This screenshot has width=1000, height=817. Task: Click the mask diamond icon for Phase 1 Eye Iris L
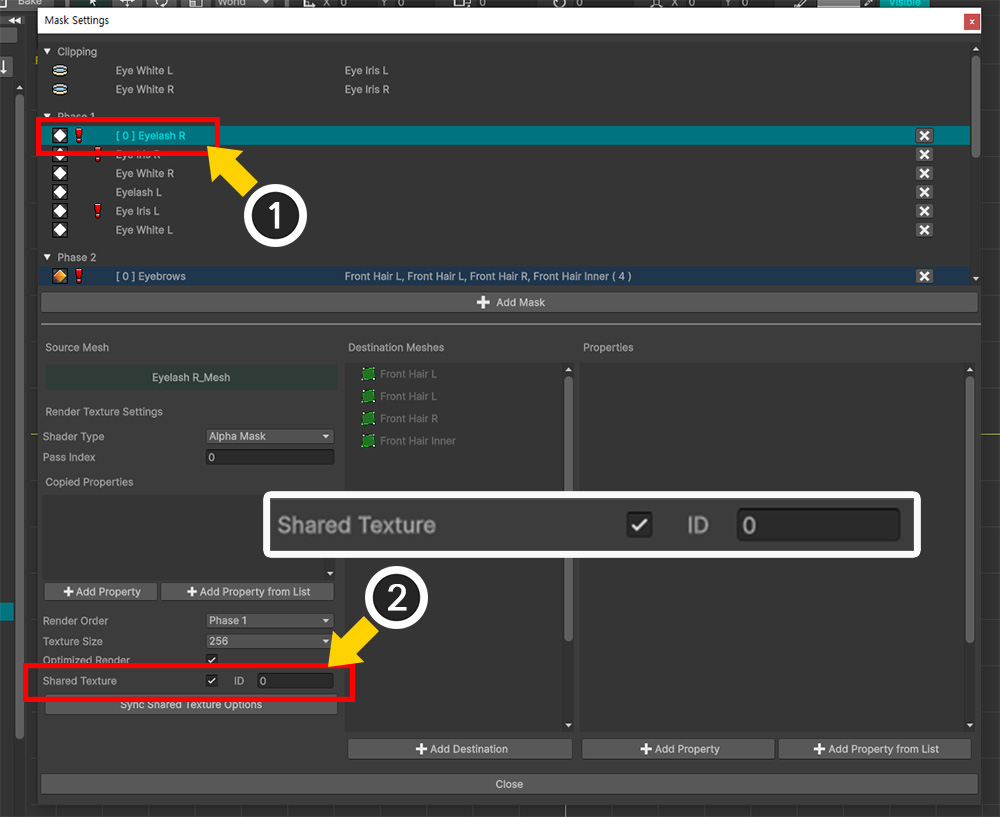60,210
